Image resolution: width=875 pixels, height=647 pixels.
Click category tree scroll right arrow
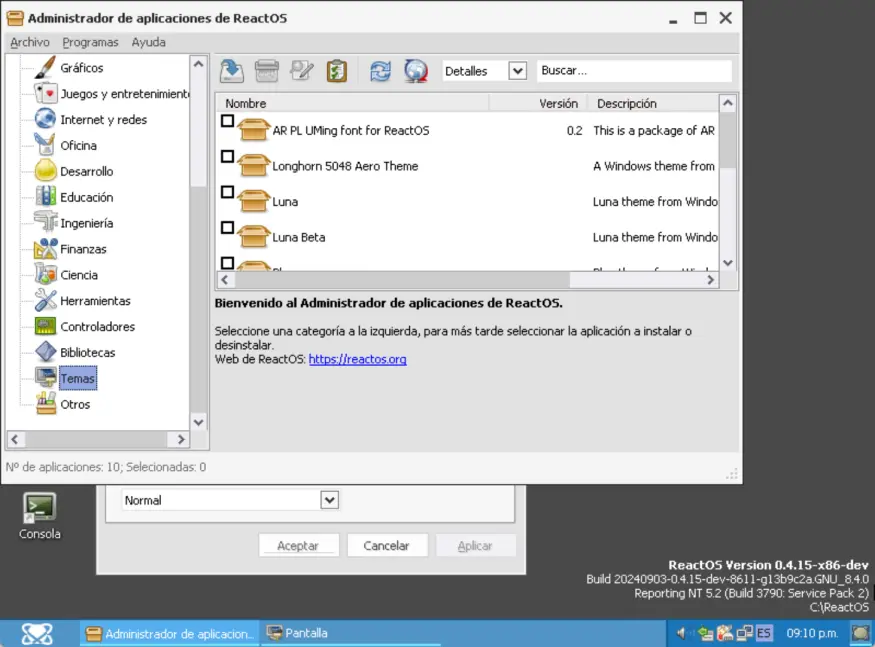[x=181, y=439]
